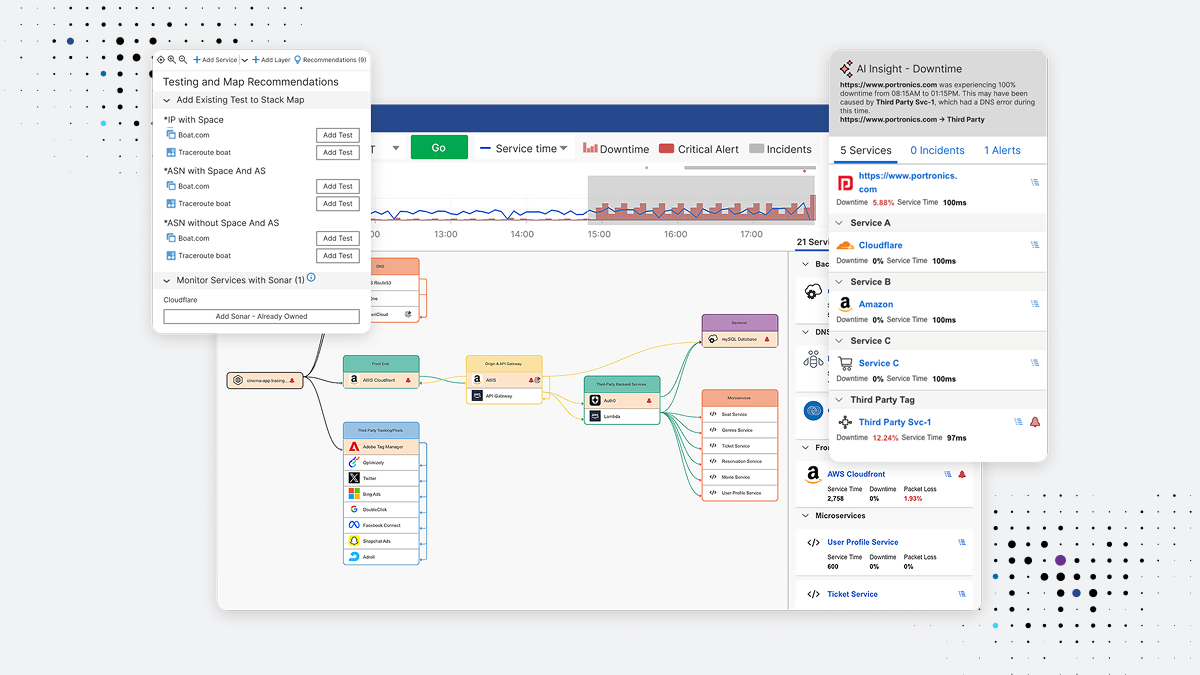The width and height of the screenshot is (1200, 675).
Task: Click the Facebook Connect Meta logo
Action: coord(354,525)
